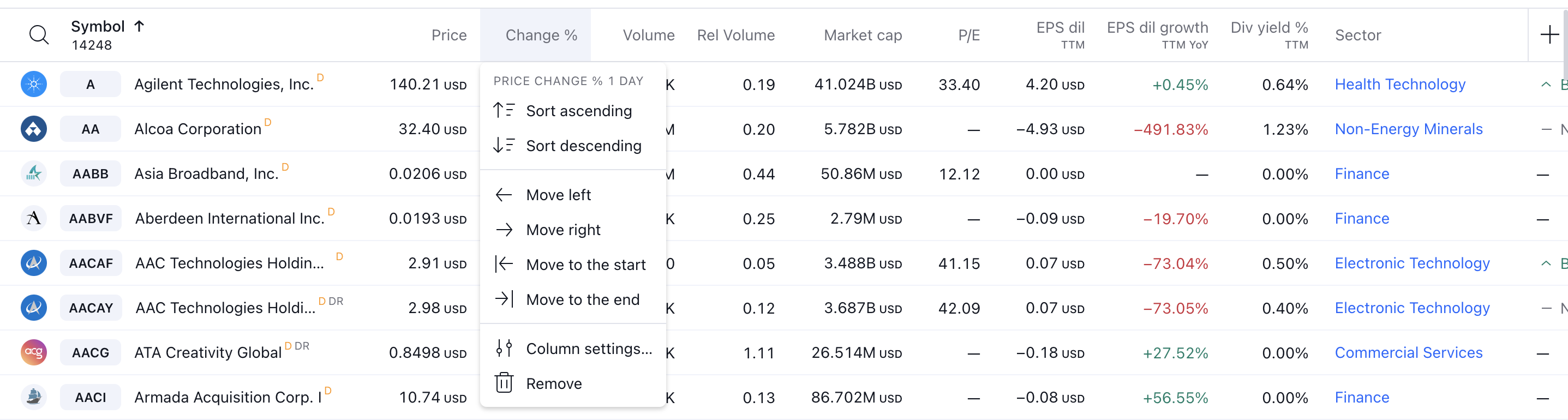Select Move left in column menu
The image size is (1568, 420).
(558, 195)
